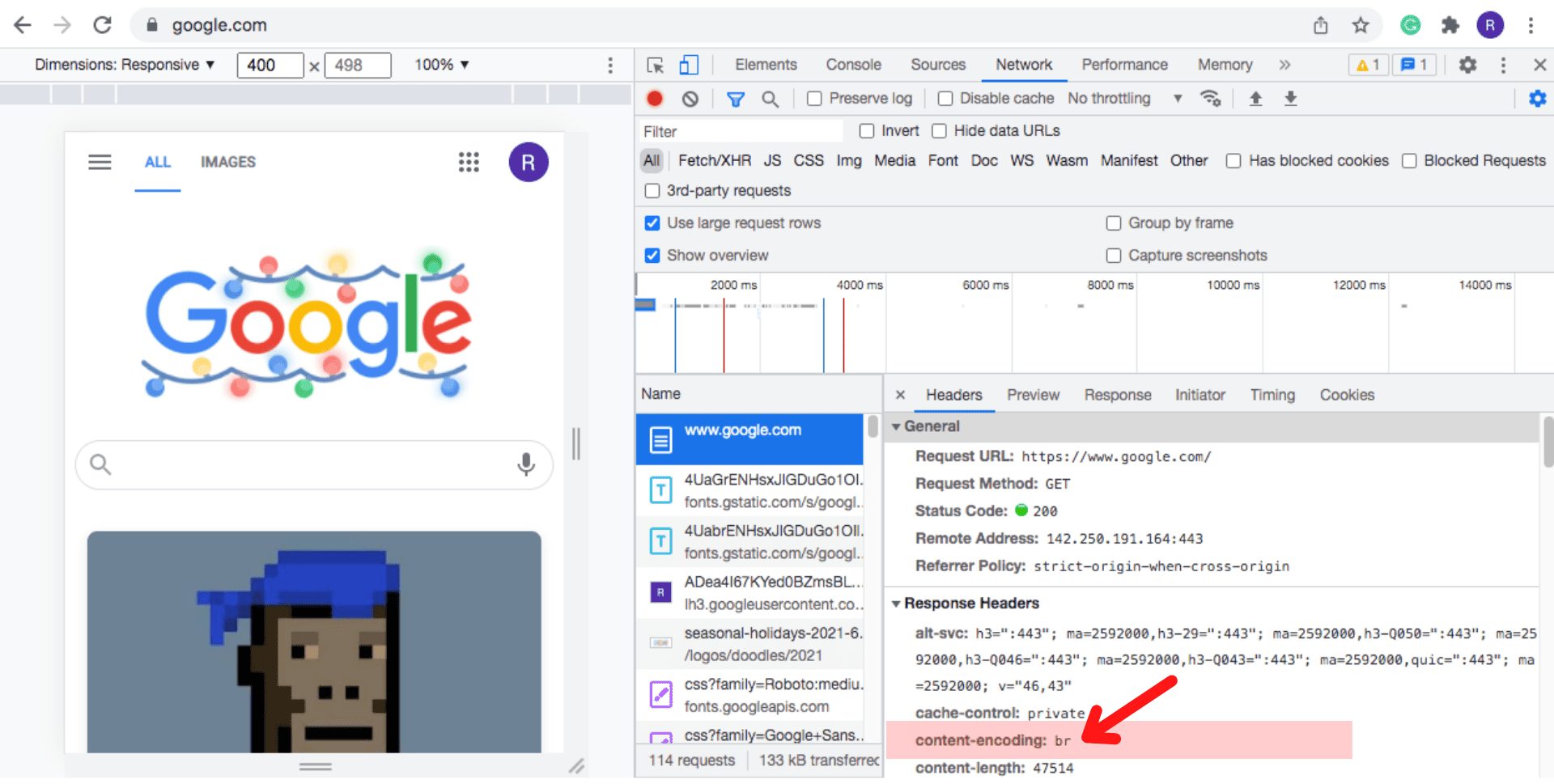Viewport: 1554px width, 784px height.
Task: Click the share page icon in address bar
Action: click(1321, 25)
